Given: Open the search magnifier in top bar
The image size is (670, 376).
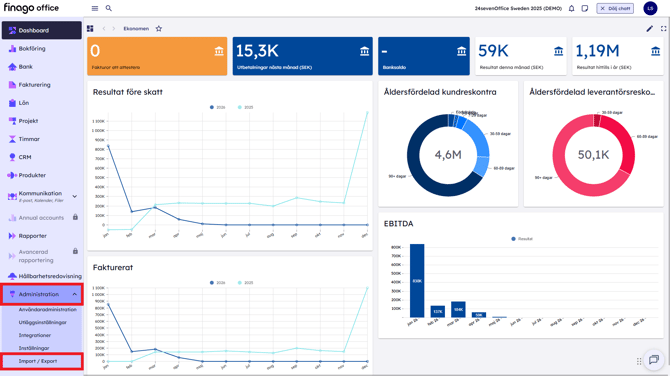Looking at the screenshot, I should point(109,8).
